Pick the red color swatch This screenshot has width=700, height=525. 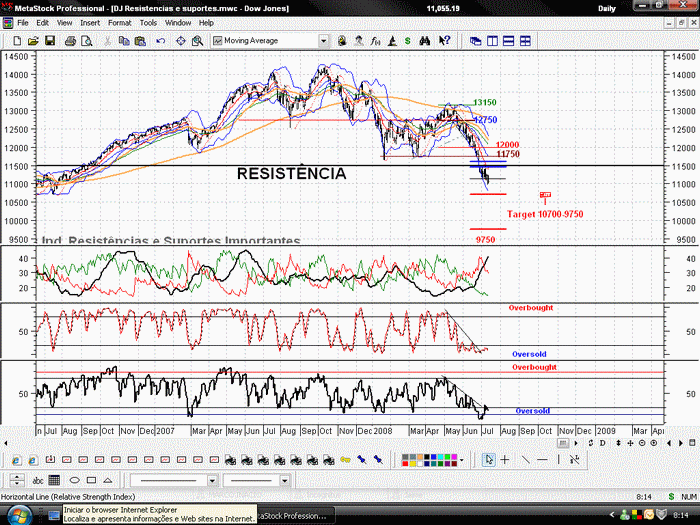(x=405, y=464)
